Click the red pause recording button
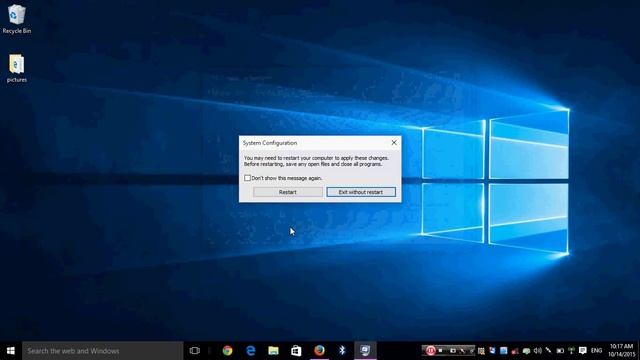Image resolution: width=640 pixels, height=360 pixels. tap(430, 351)
